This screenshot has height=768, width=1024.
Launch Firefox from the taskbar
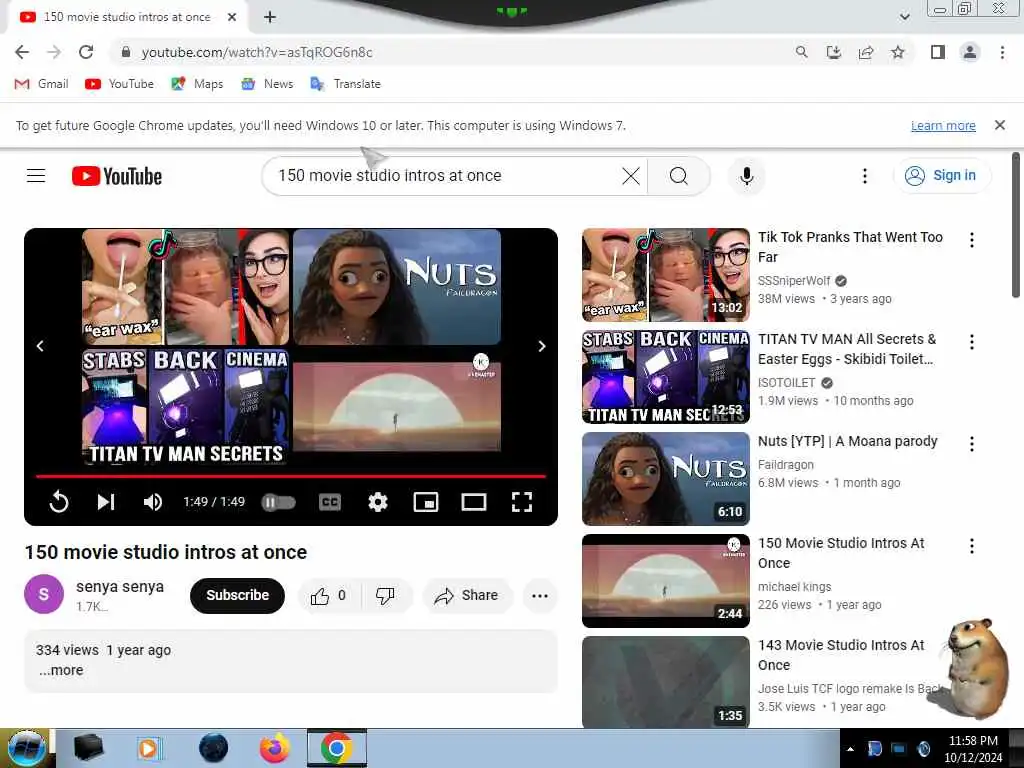(274, 748)
